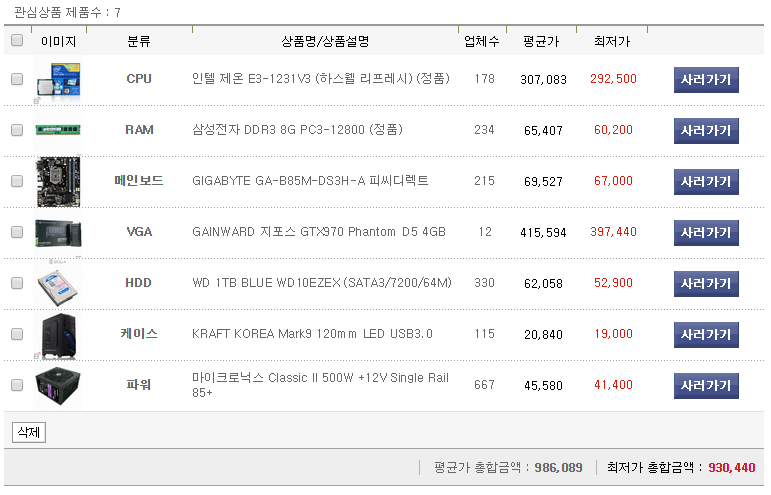This screenshot has height=495, width=771.
Task: Click the Micronics Classic II power supply image
Action: click(x=58, y=385)
